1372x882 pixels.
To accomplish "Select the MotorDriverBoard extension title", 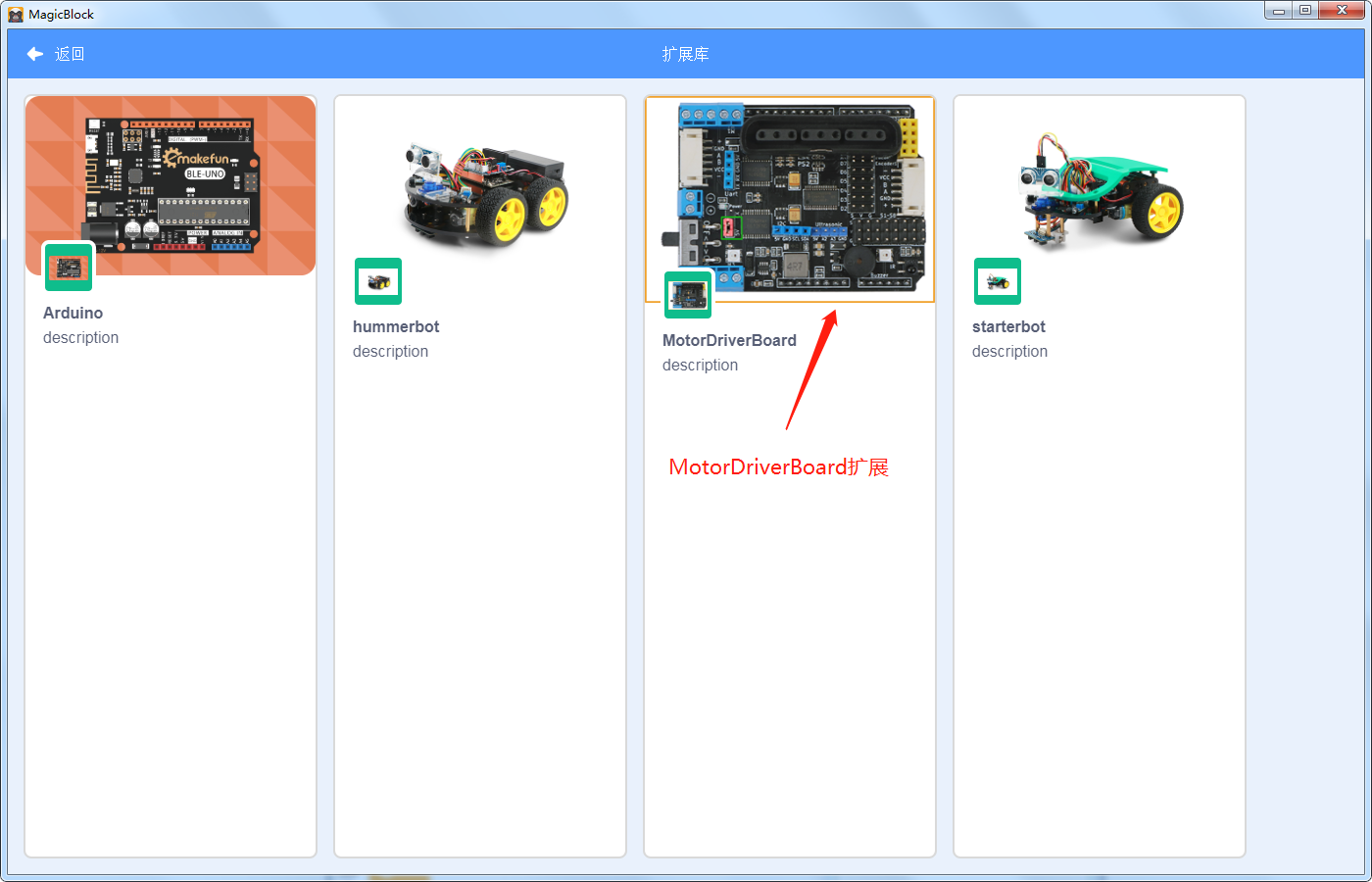I will [x=729, y=340].
